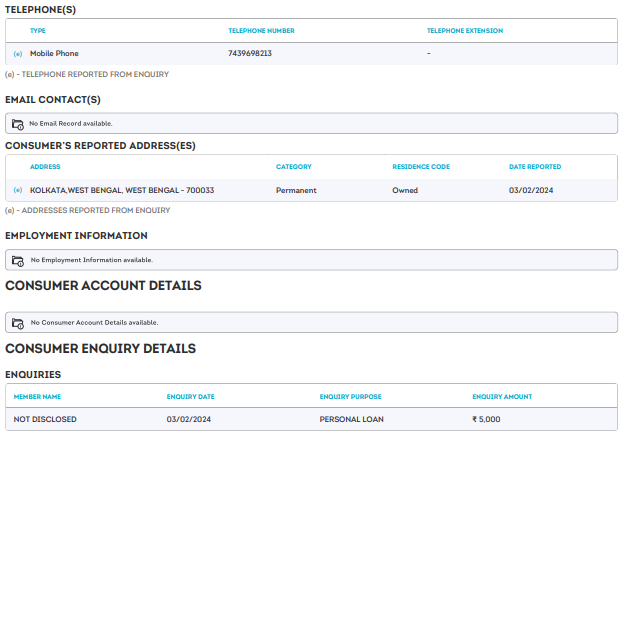Click the Telephone Number column header
The height and width of the screenshot is (627, 626).
(x=261, y=31)
